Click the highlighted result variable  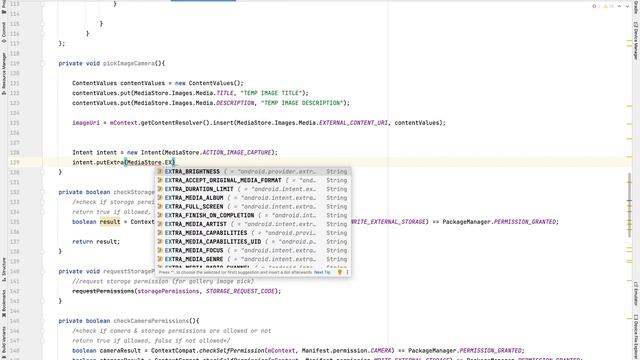click(x=110, y=222)
